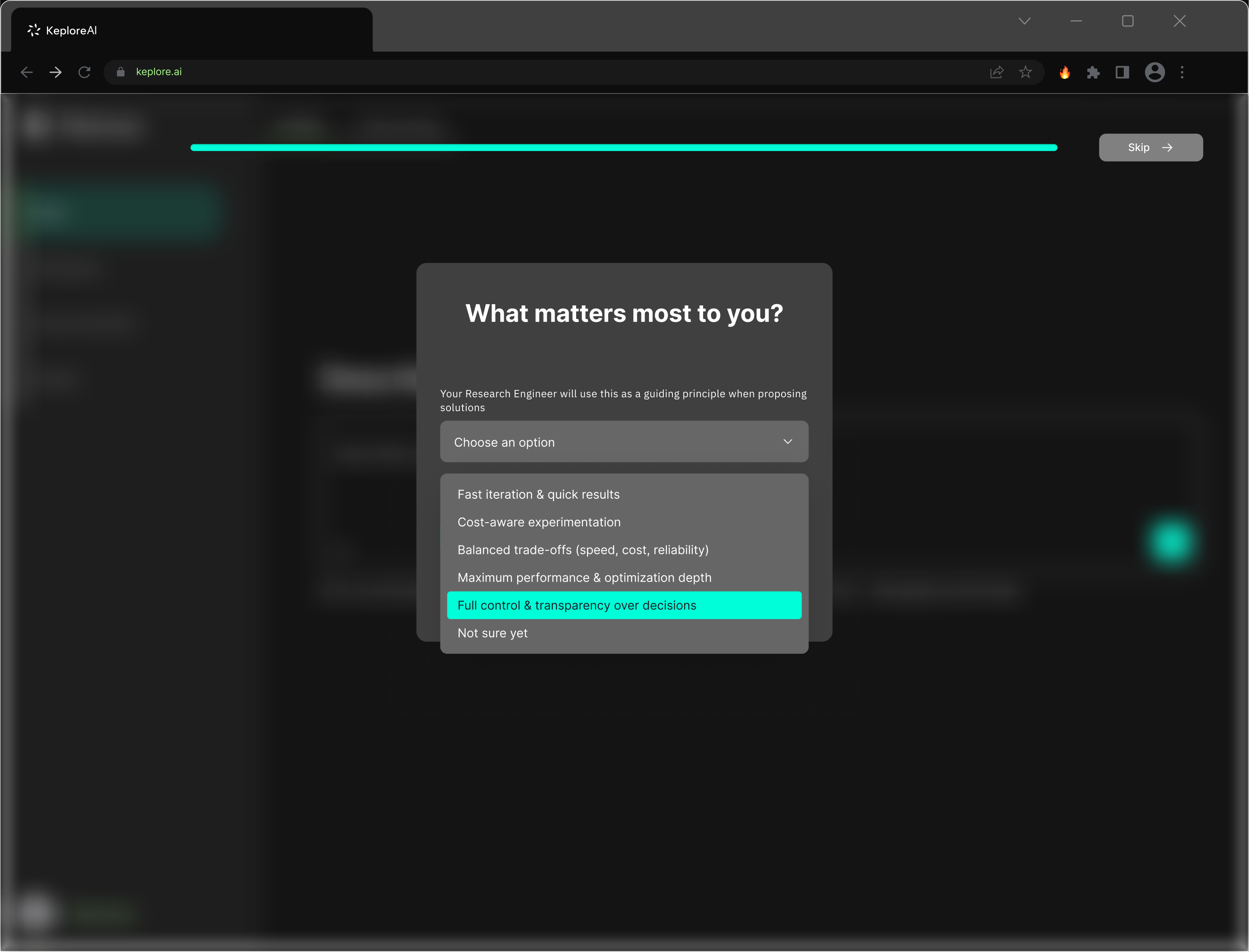The image size is (1249, 952).
Task: Click the chevron on the option selector
Action: [787, 442]
